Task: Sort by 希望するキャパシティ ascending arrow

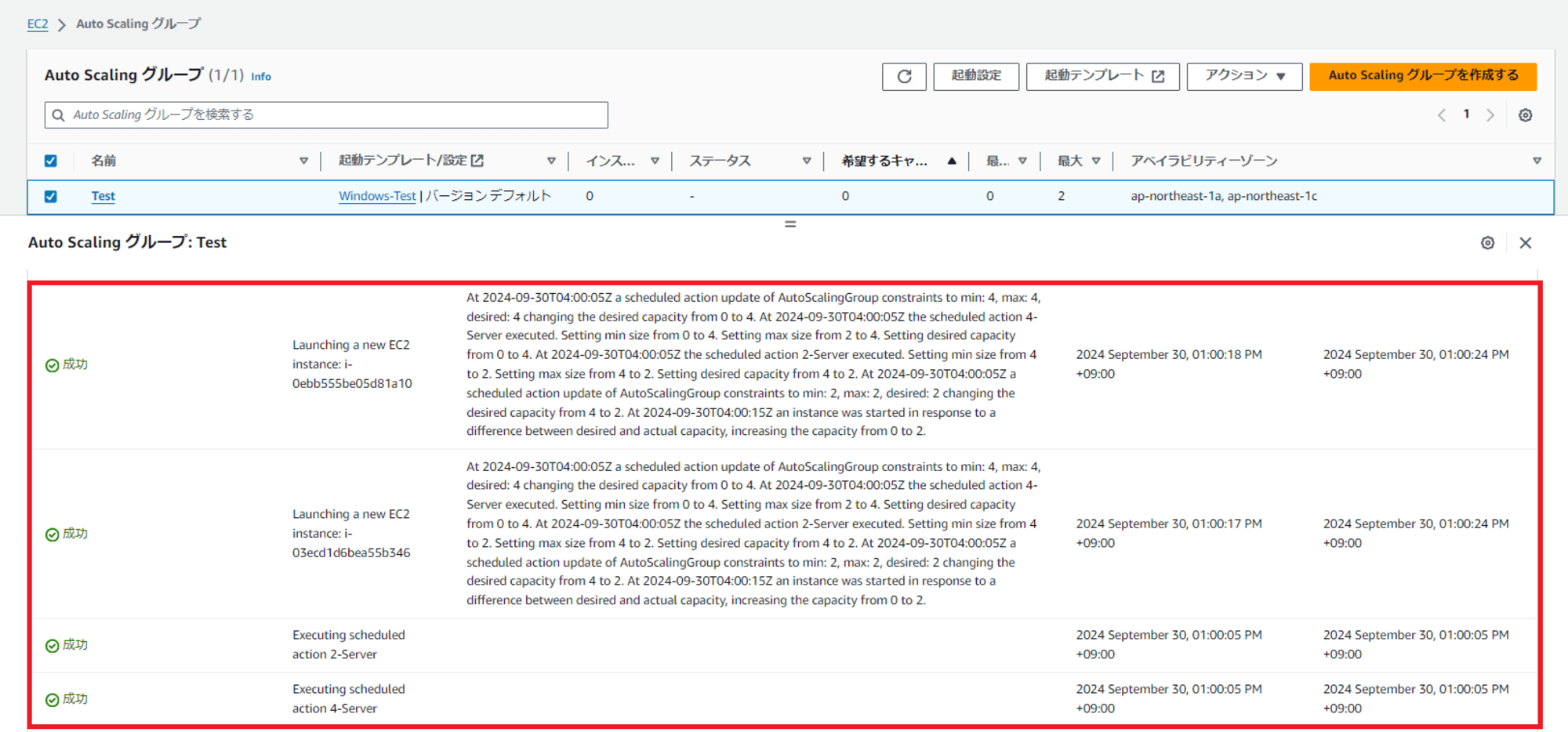Action: [x=952, y=161]
